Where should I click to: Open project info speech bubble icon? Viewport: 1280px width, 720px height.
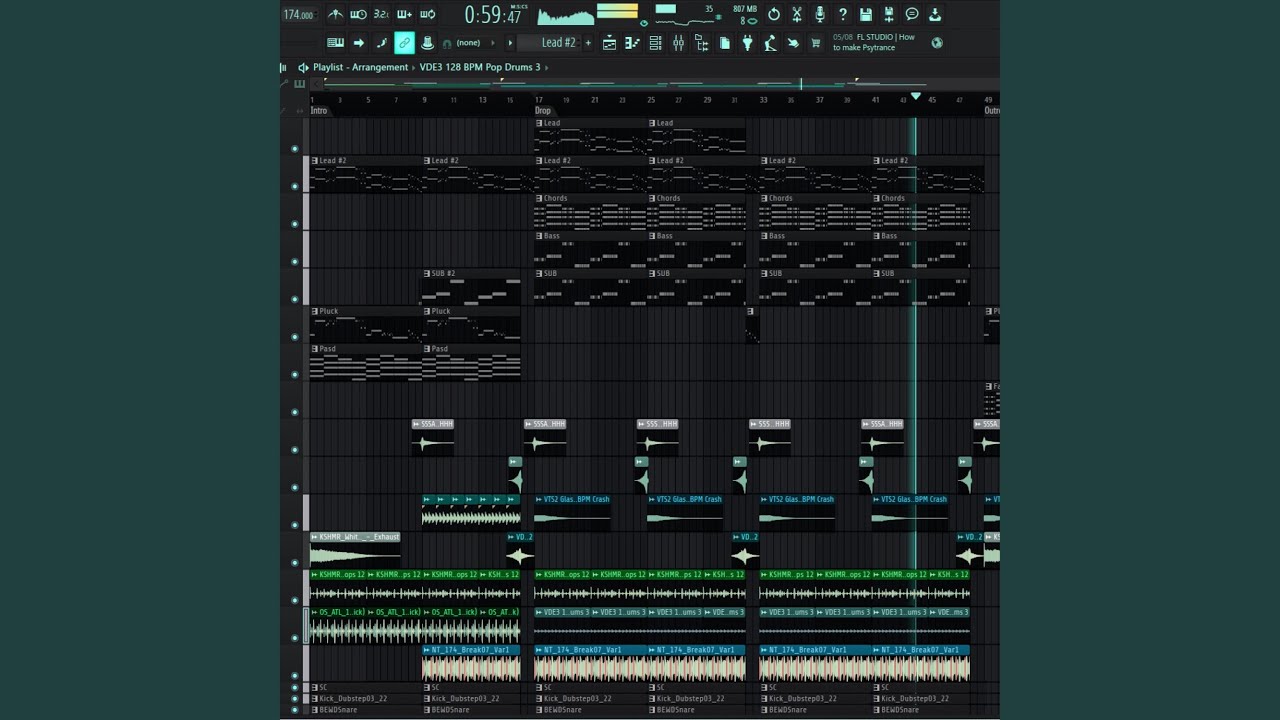coord(912,14)
